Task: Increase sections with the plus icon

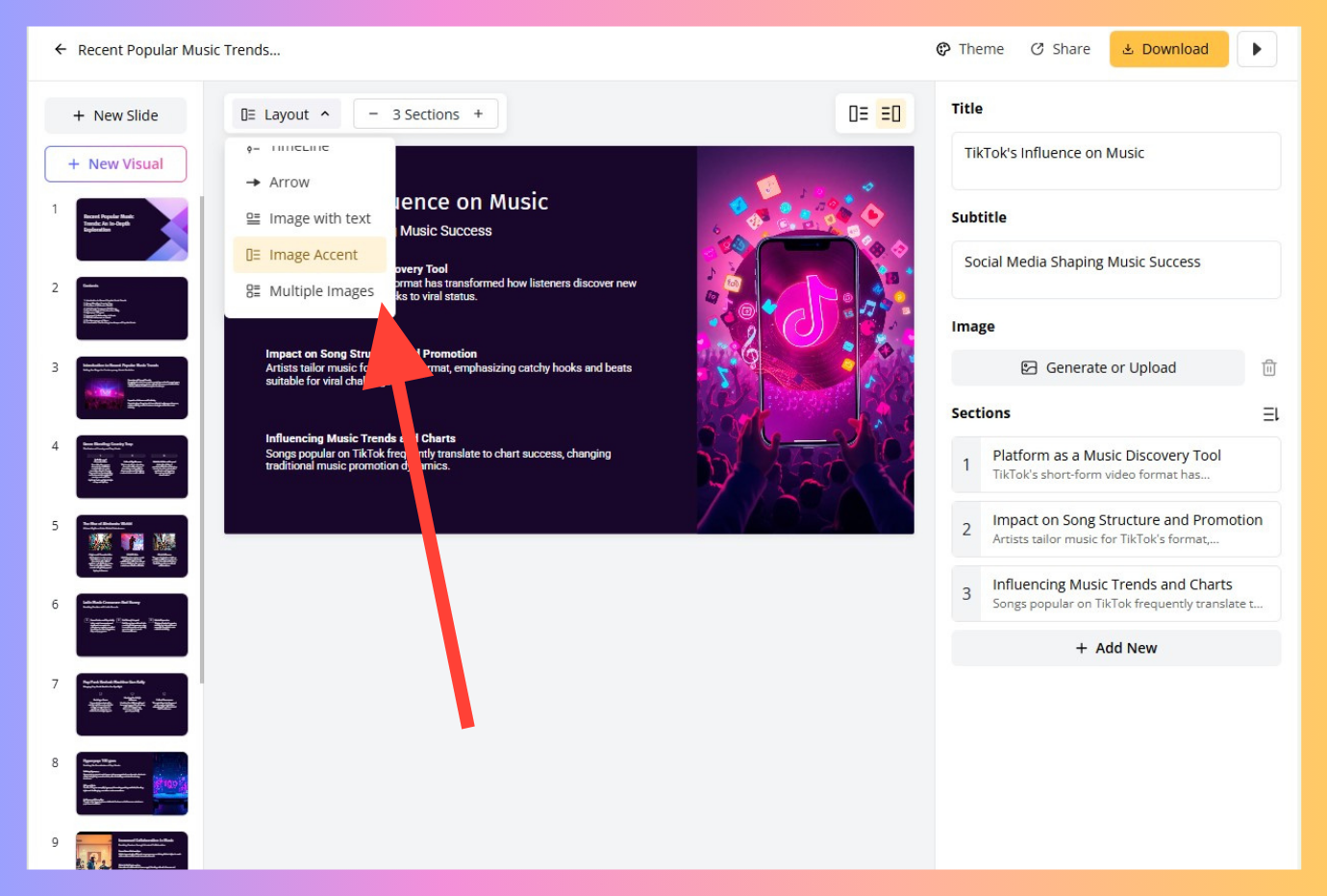Action: pyautogui.click(x=478, y=114)
